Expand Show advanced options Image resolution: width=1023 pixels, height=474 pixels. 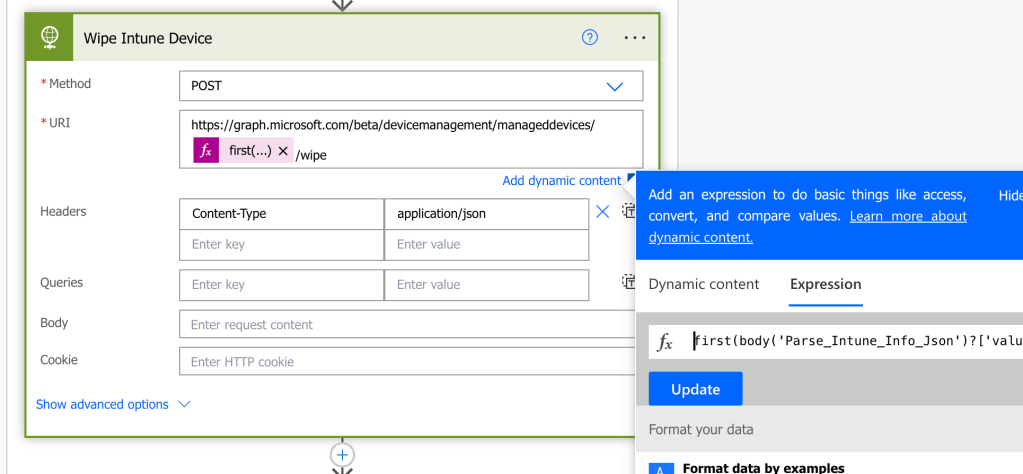[112, 404]
